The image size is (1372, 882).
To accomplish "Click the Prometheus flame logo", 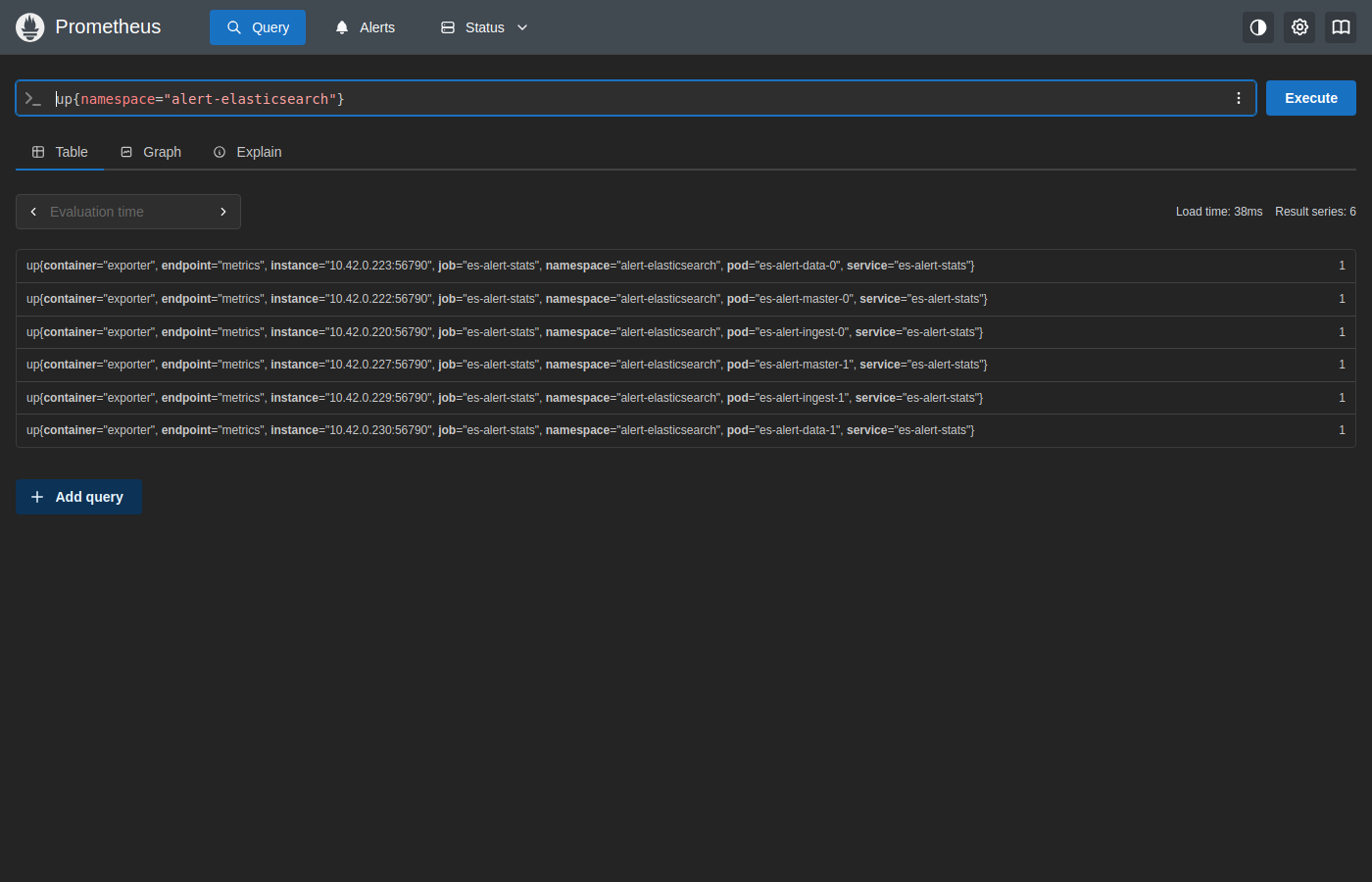I will 30,27.
